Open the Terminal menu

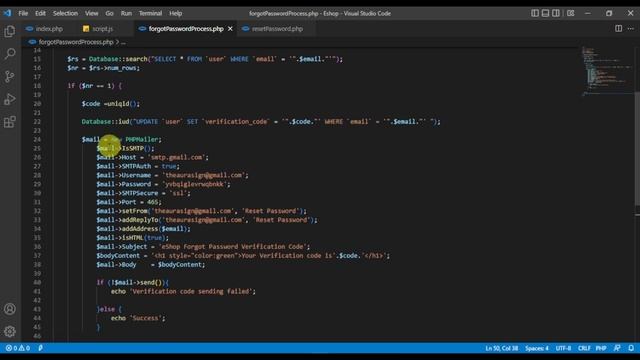pyautogui.click(x=150, y=13)
